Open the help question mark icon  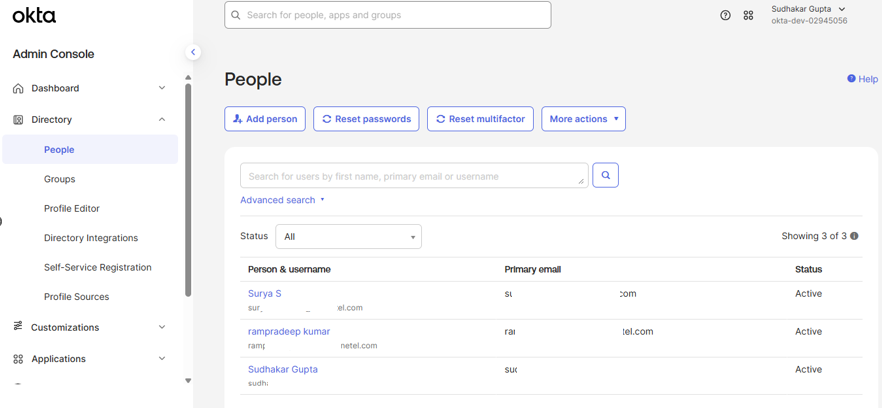(x=726, y=15)
